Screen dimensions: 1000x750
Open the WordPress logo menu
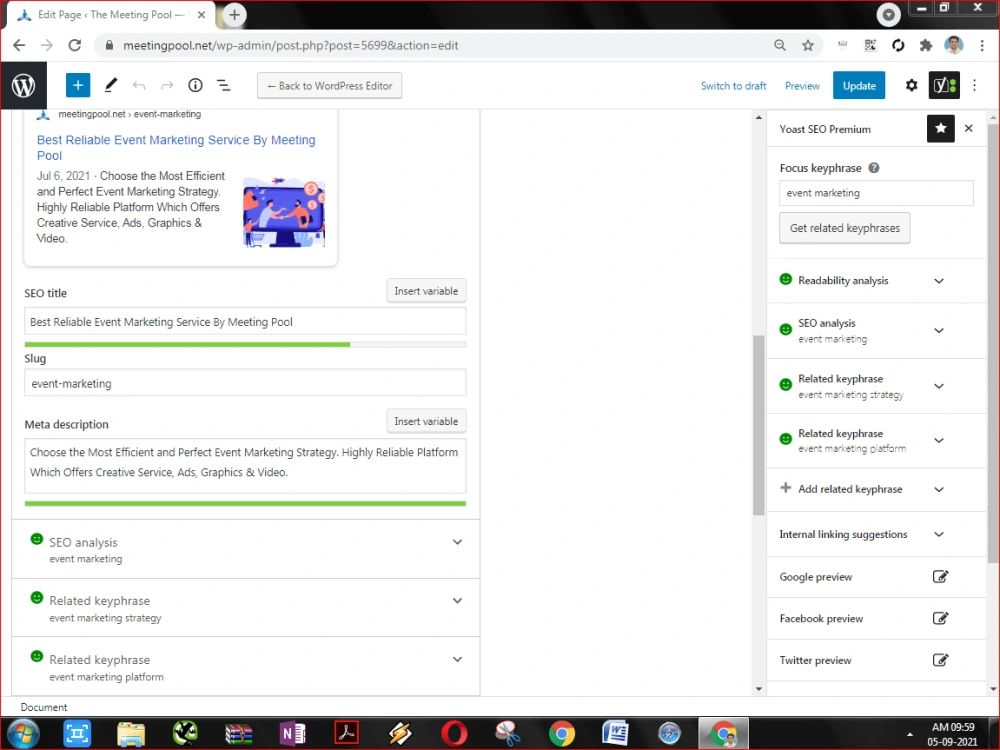(x=24, y=85)
